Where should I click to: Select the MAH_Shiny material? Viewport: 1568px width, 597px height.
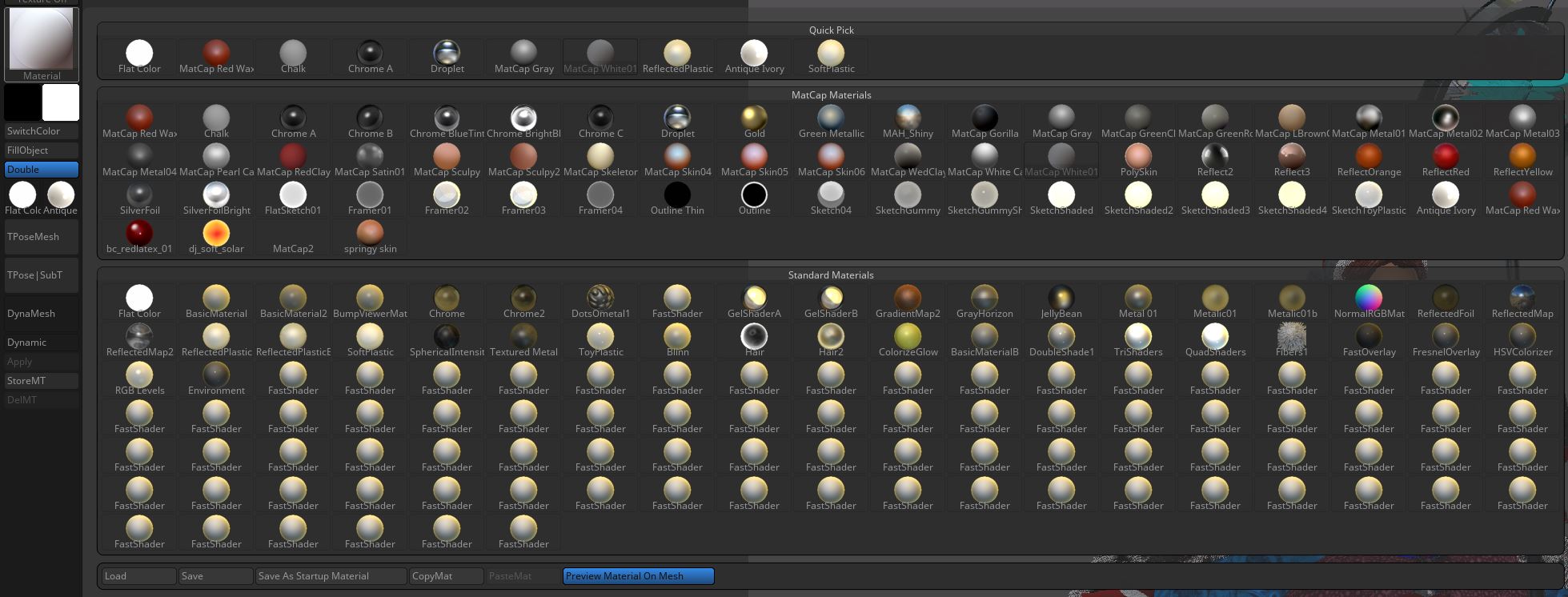pos(908,122)
